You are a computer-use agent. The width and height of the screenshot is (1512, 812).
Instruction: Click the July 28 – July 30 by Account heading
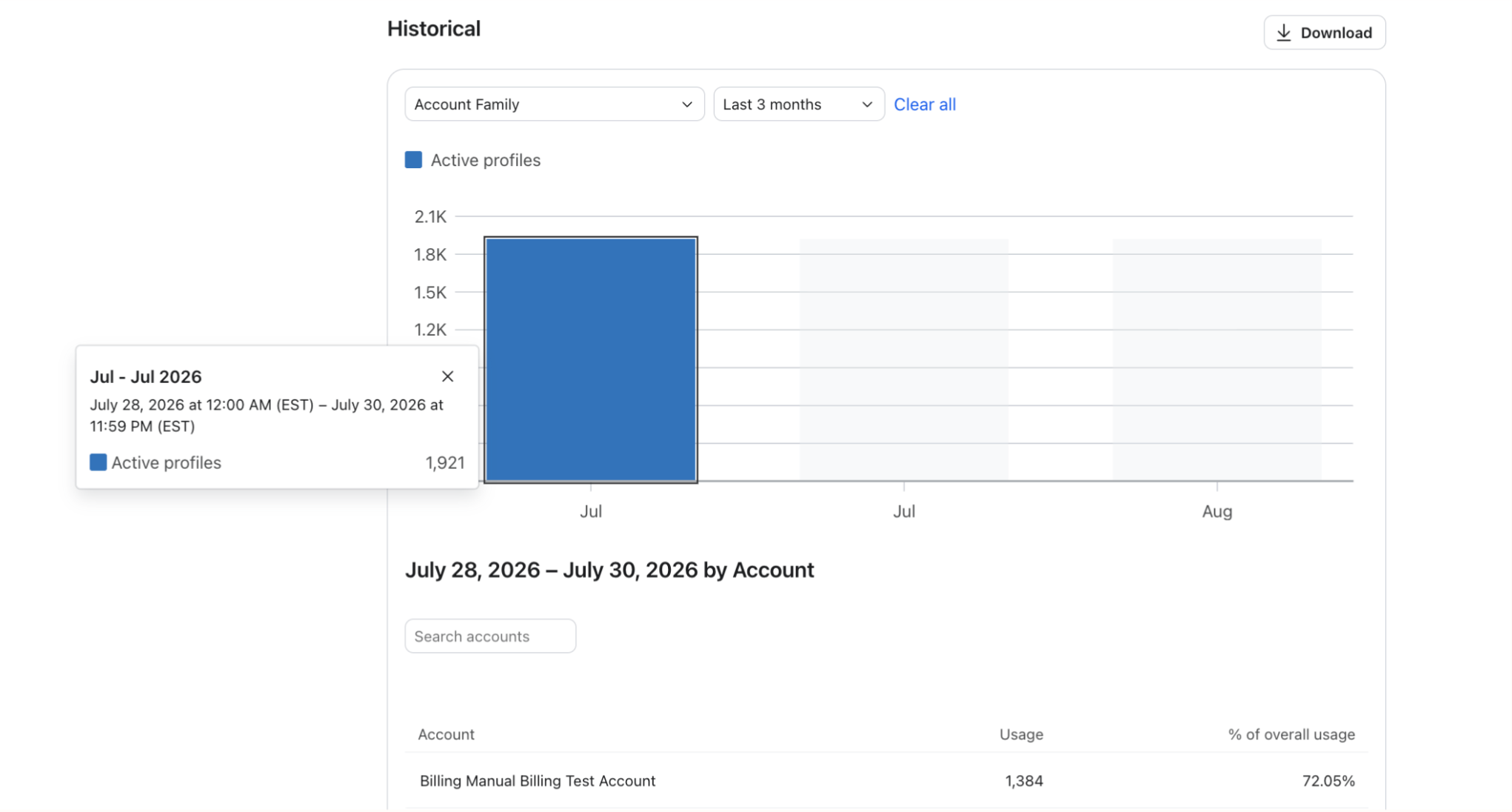pyautogui.click(x=609, y=570)
